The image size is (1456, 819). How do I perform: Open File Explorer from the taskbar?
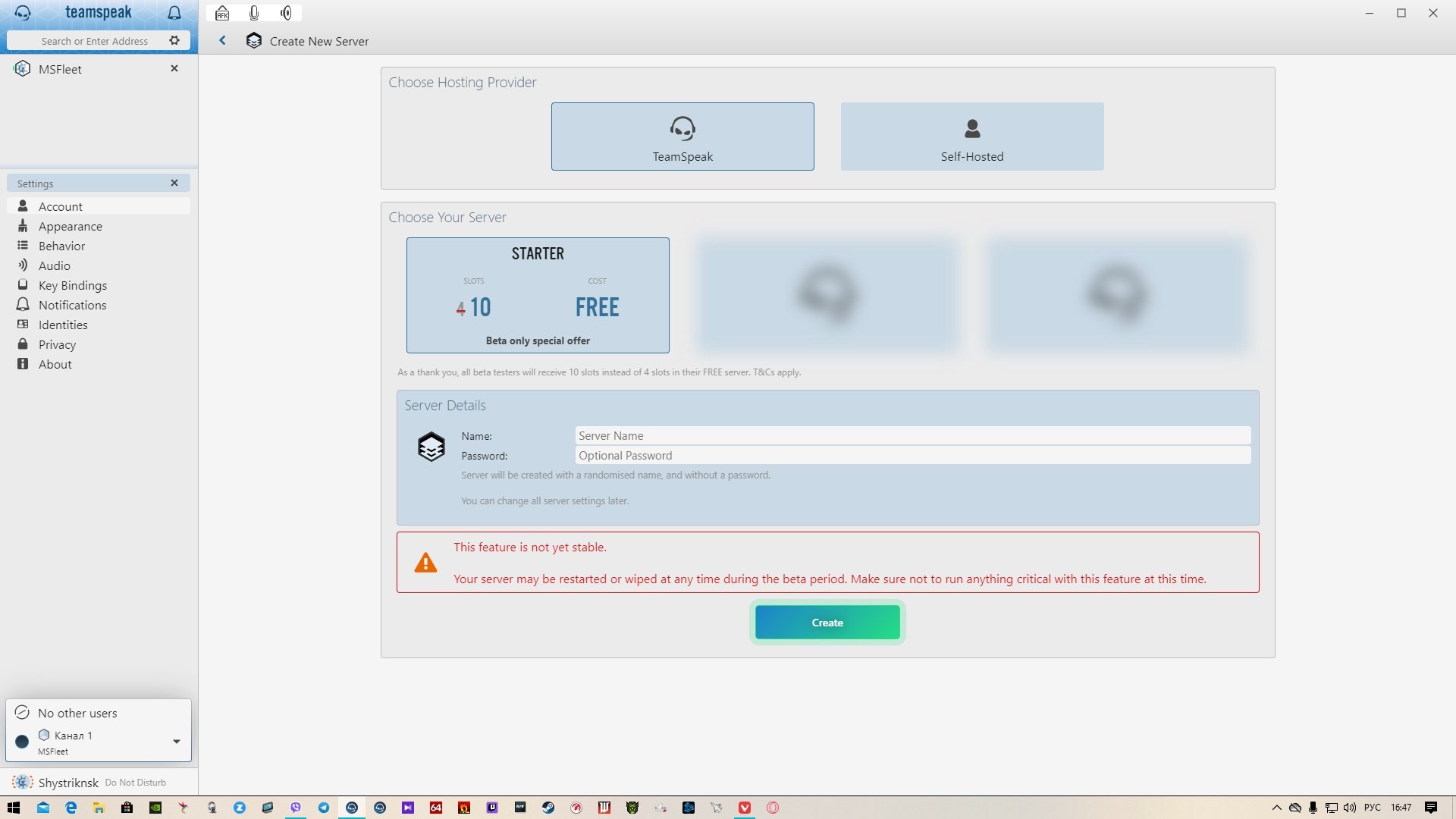99,808
